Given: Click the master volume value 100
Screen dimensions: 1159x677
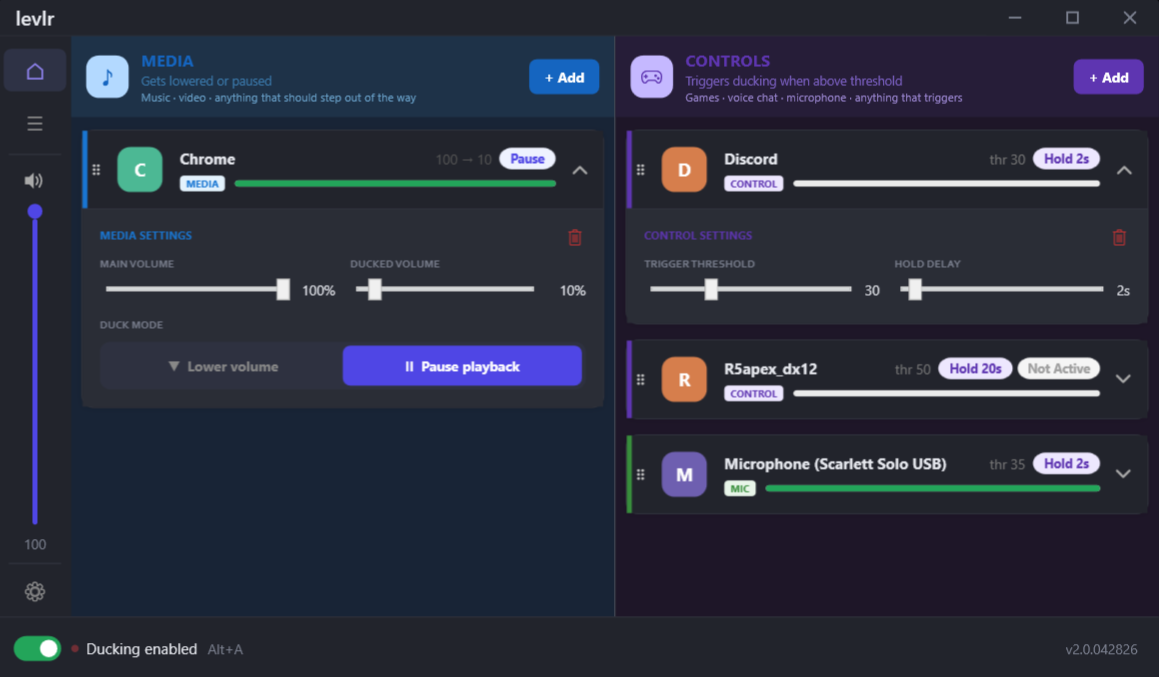Looking at the screenshot, I should pyautogui.click(x=35, y=545).
